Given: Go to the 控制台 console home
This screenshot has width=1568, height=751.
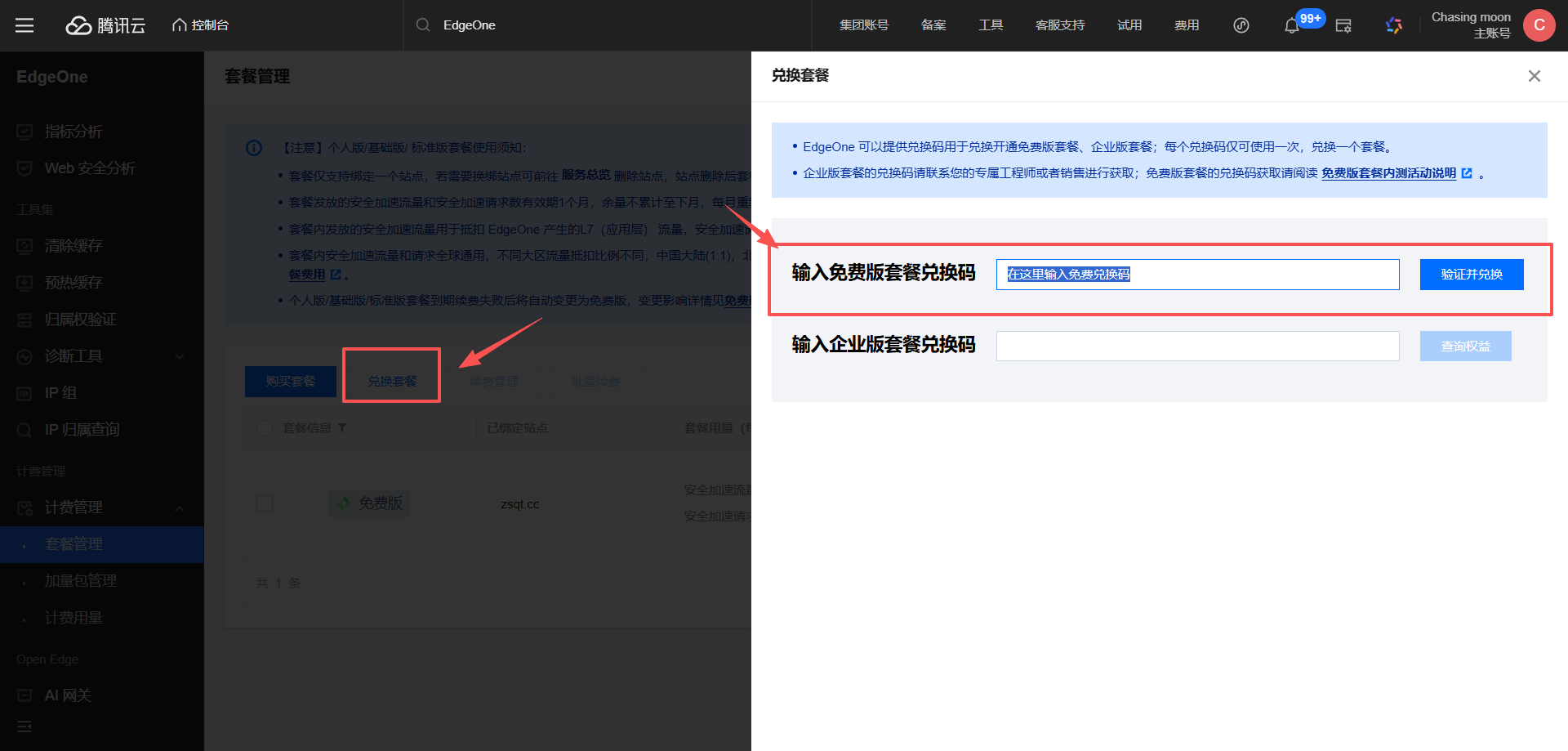Looking at the screenshot, I should coord(200,25).
